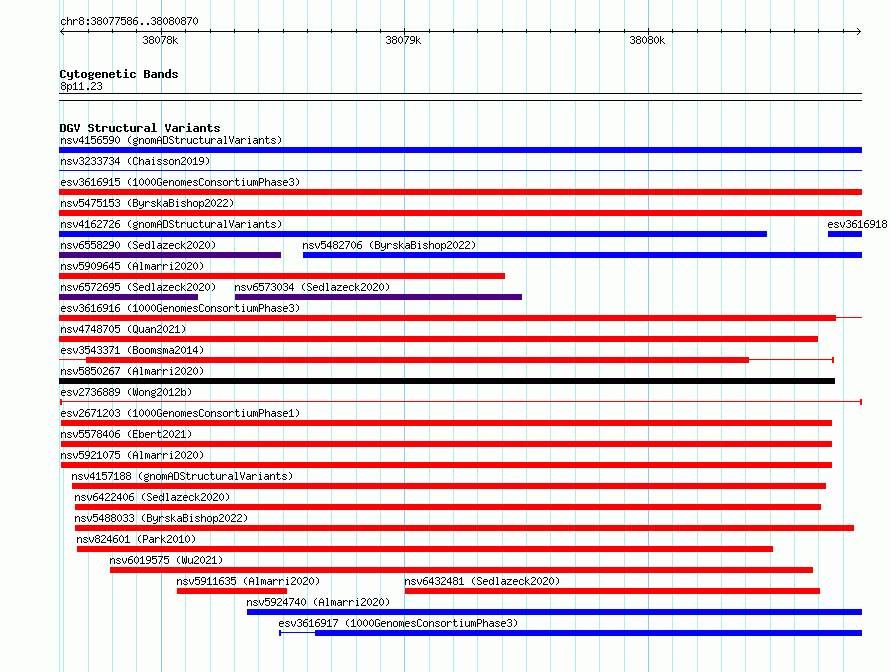Image resolution: width=890 pixels, height=672 pixels.
Task: Select the purple bar under nsv6558290
Action: (170, 255)
